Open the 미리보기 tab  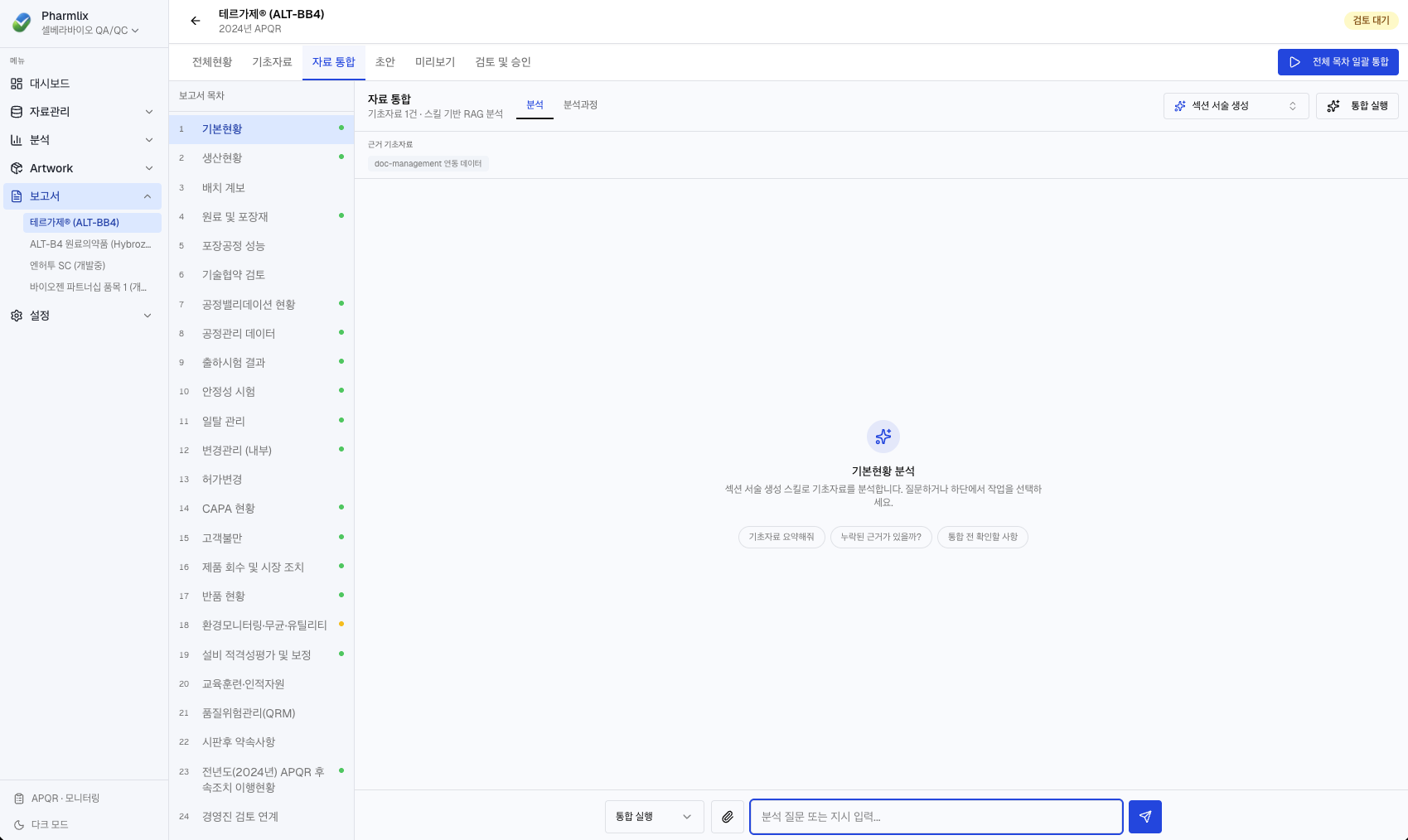point(435,62)
